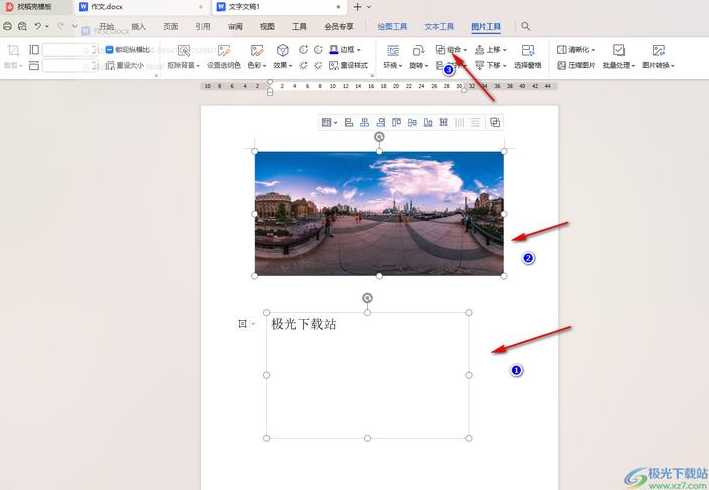Open the 找稻壳模板 template tab

click(x=35, y=7)
